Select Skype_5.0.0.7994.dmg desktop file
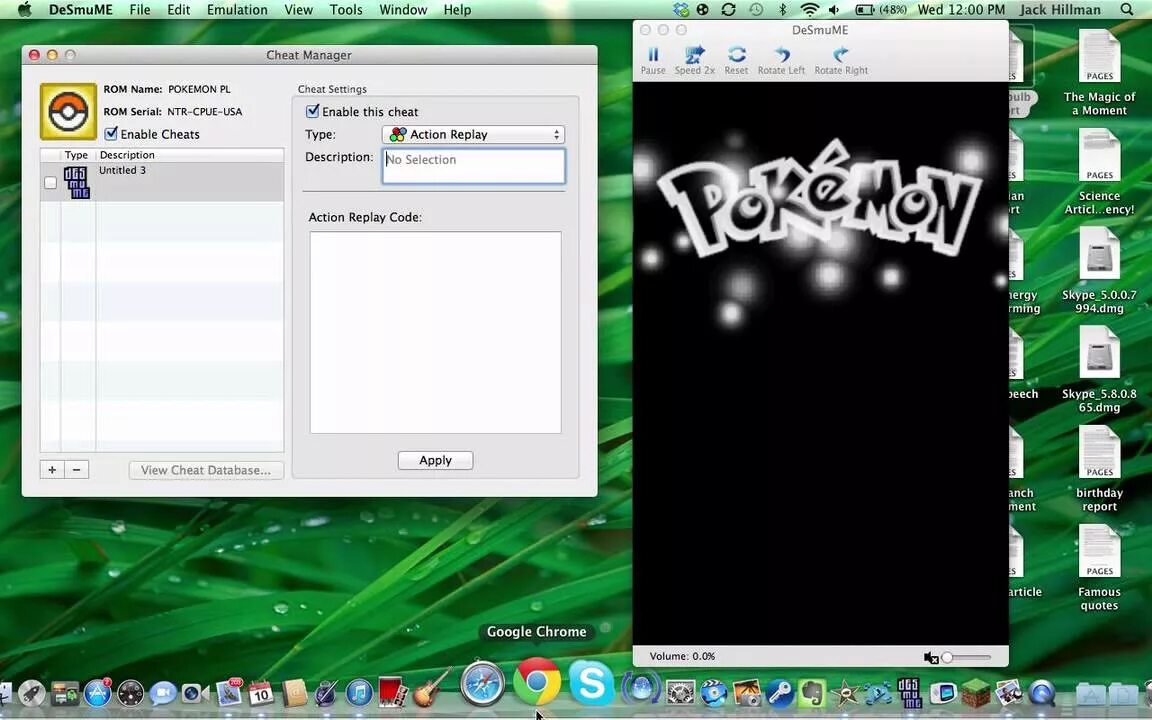Image resolution: width=1152 pixels, height=720 pixels. (x=1099, y=270)
